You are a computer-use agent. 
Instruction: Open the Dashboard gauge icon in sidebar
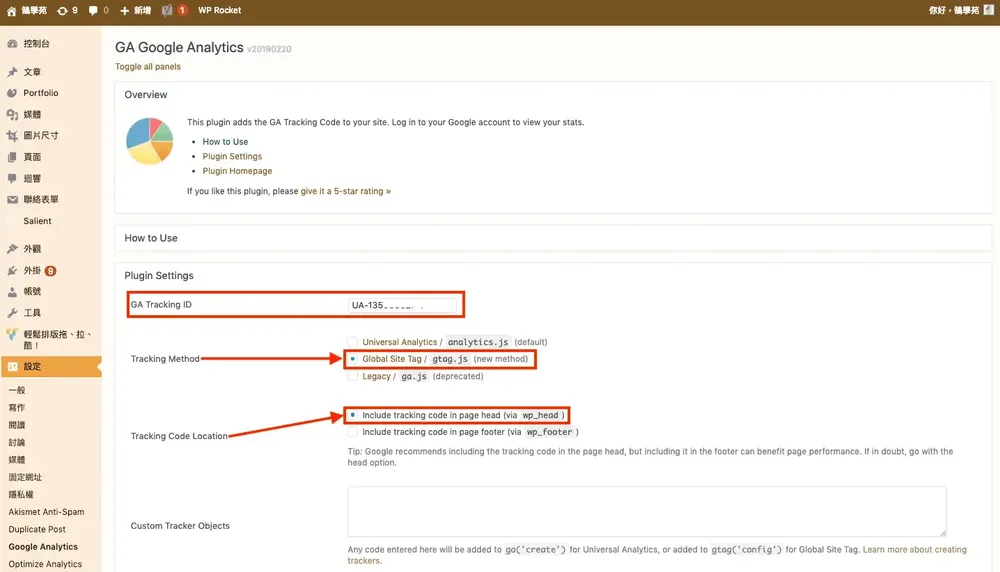click(x=12, y=44)
